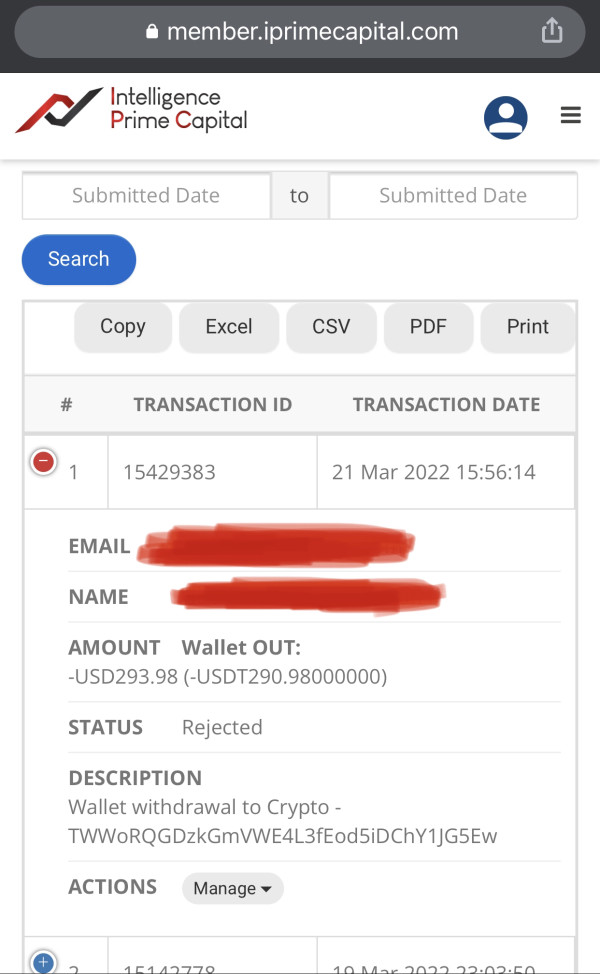Copy table data with Copy button

tap(123, 327)
